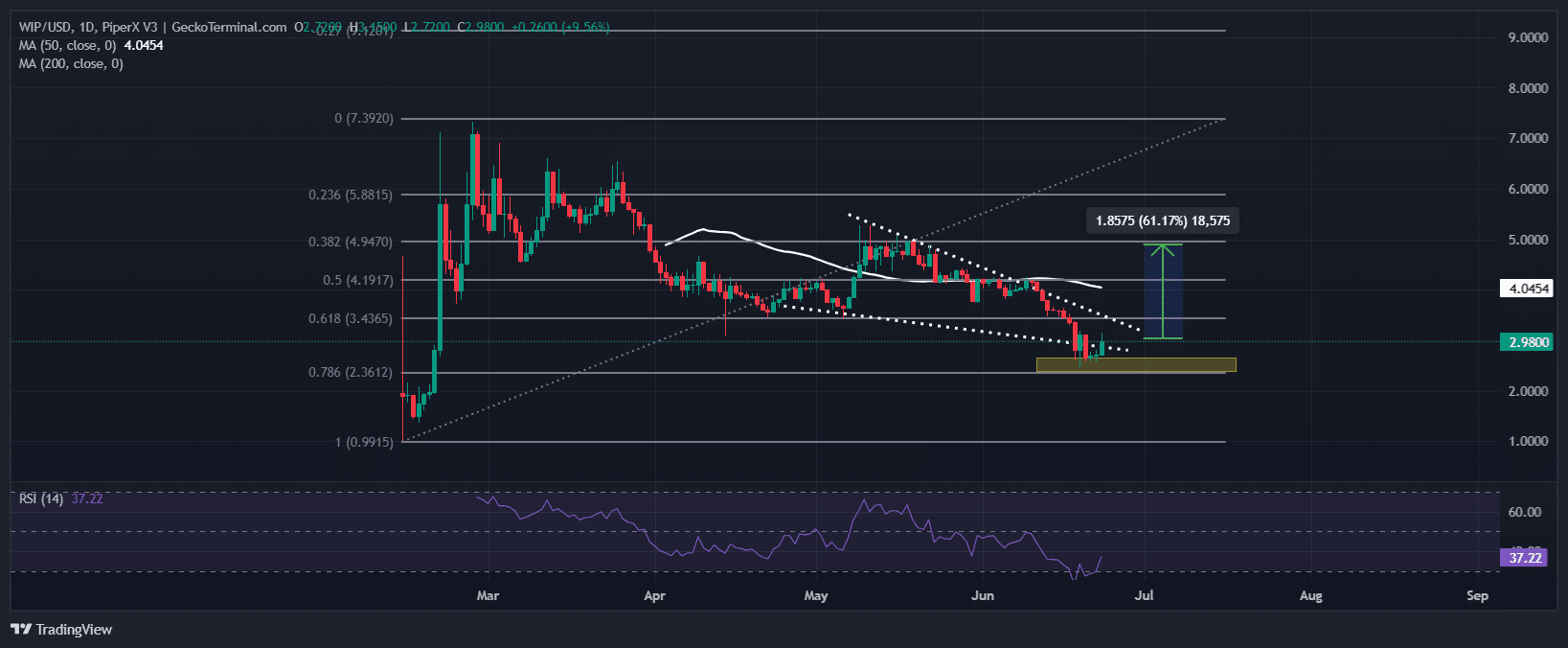Click the Fibonacci label 0.236 (5.8815)
The width and height of the screenshot is (1568, 648).
[x=350, y=195]
